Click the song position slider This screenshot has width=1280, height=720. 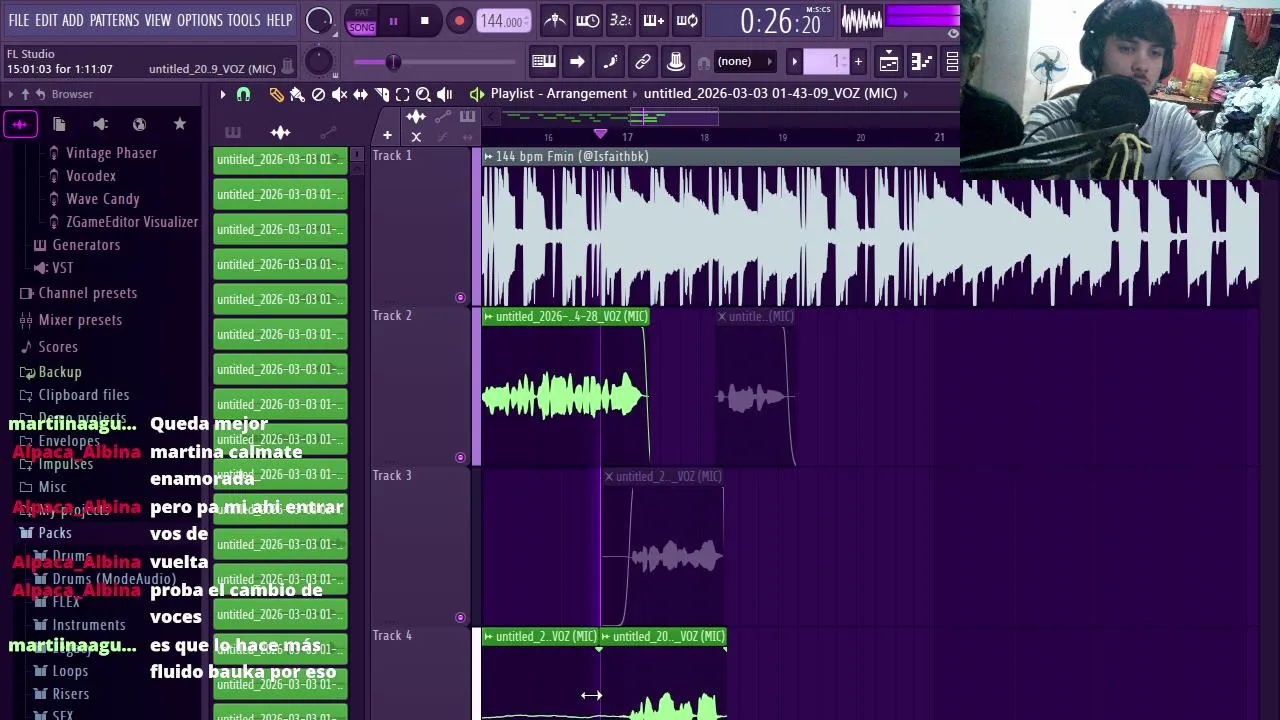click(x=435, y=62)
